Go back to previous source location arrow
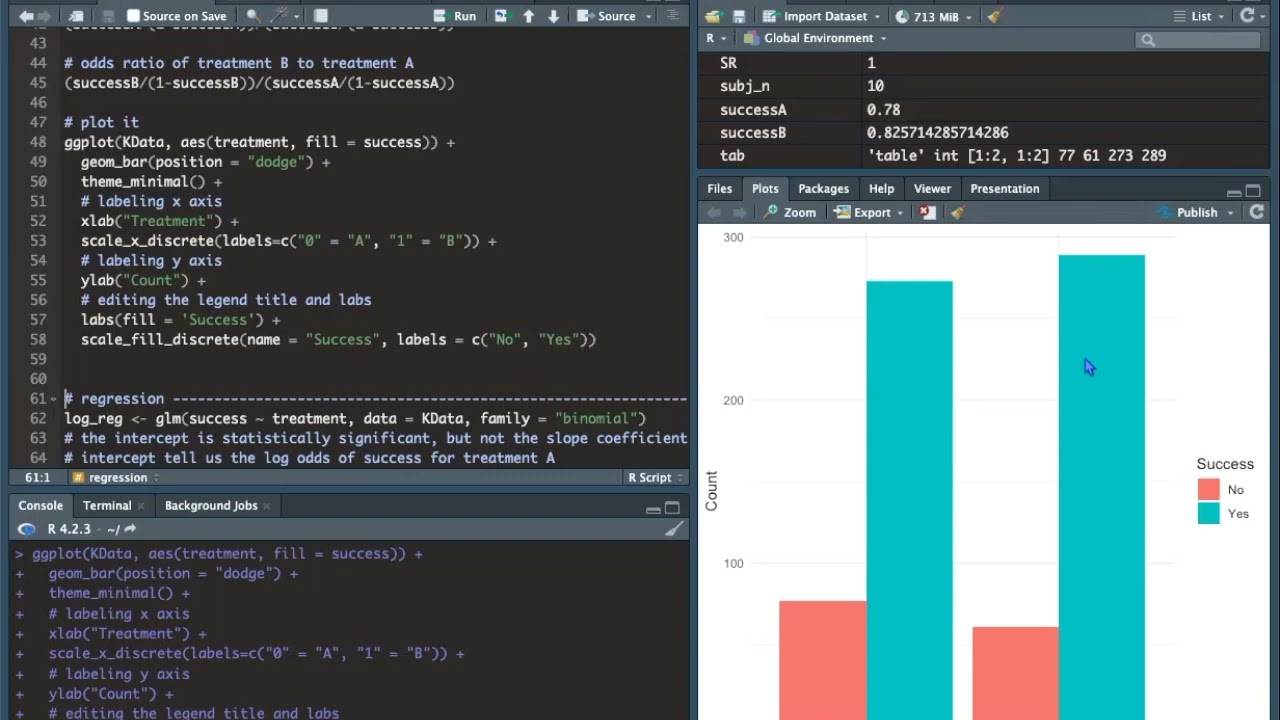This screenshot has width=1280, height=720. [x=26, y=16]
